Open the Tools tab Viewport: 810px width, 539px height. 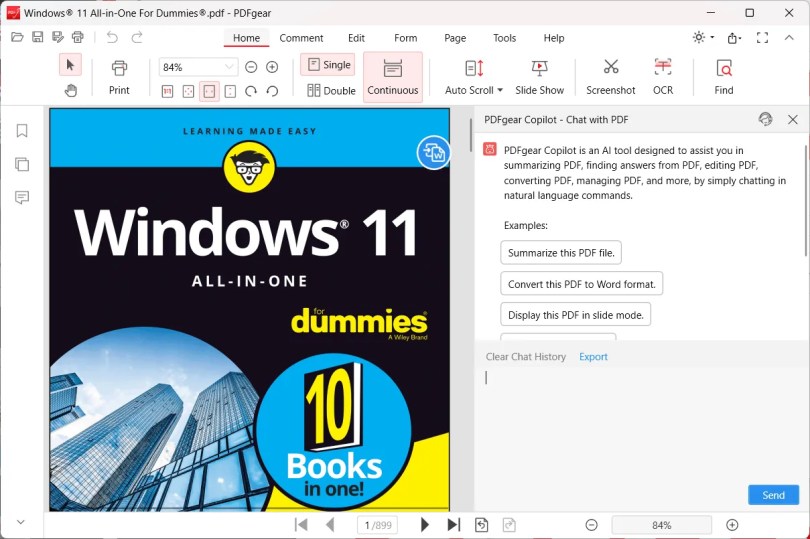[504, 38]
